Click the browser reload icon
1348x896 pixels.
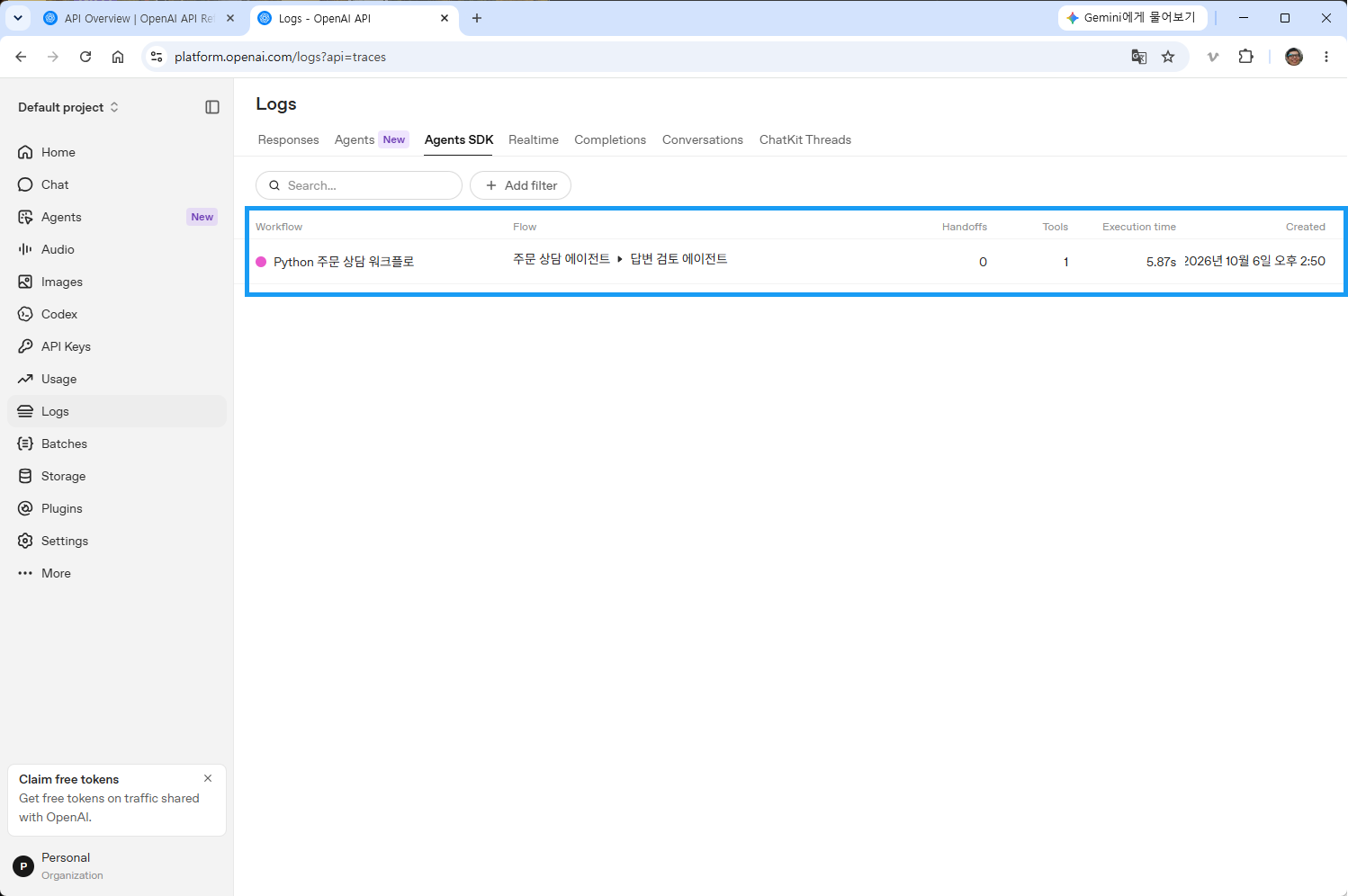85,57
